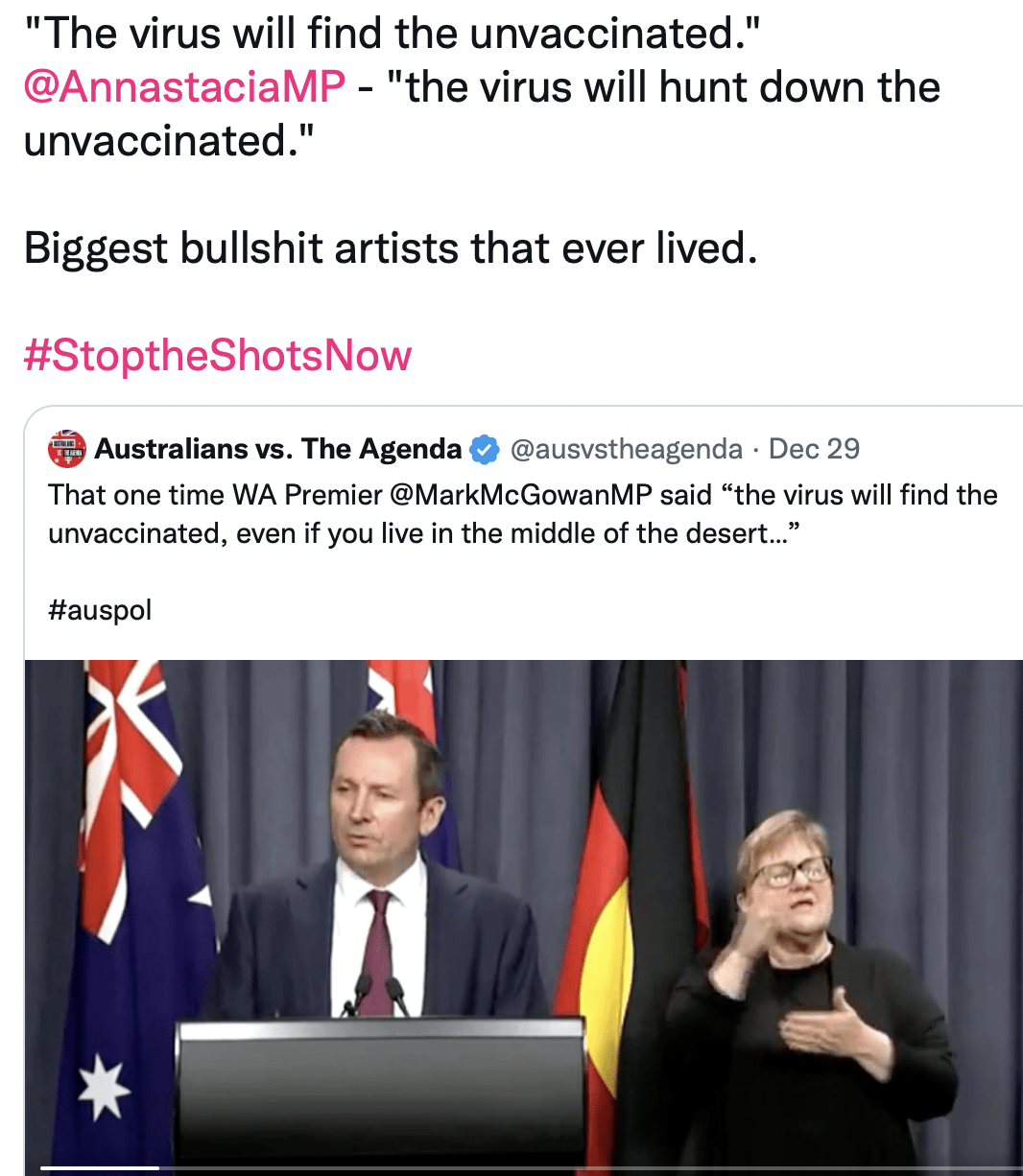Click the "Biggest bullshit artists" tweet line

point(391,248)
